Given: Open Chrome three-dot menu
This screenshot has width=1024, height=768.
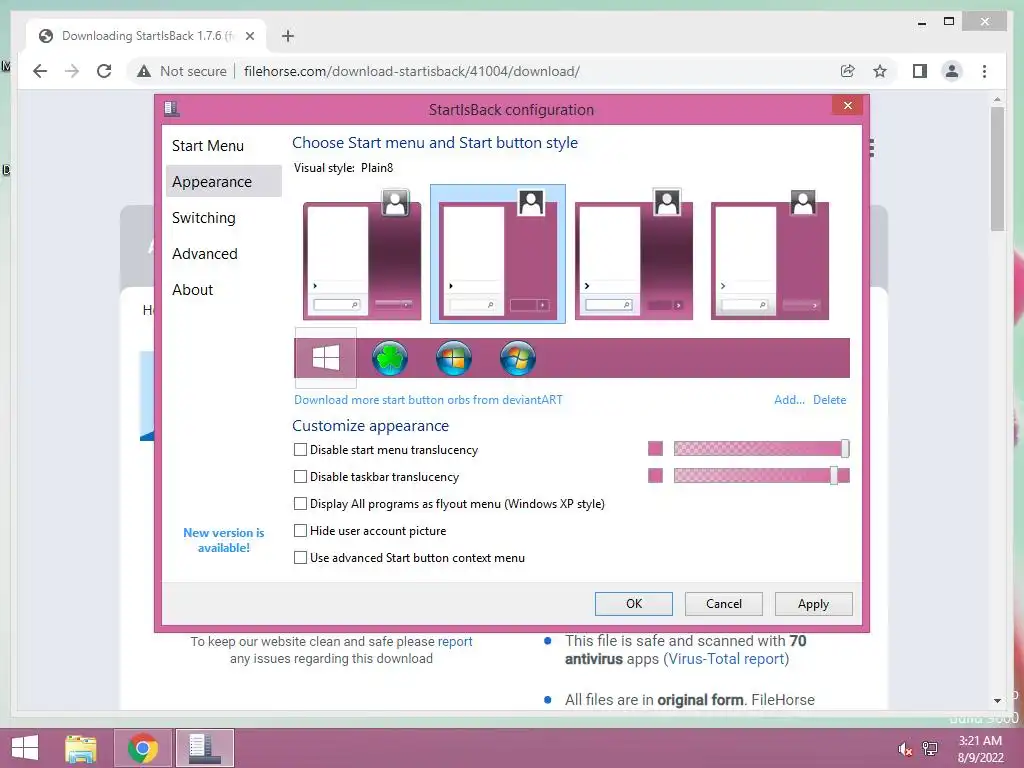Looking at the screenshot, I should pos(984,71).
